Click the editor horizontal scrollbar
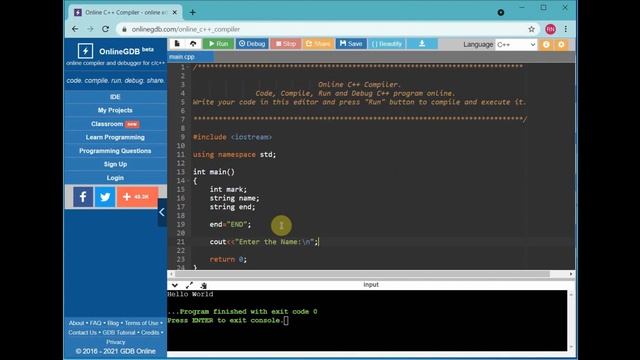 click(362, 274)
